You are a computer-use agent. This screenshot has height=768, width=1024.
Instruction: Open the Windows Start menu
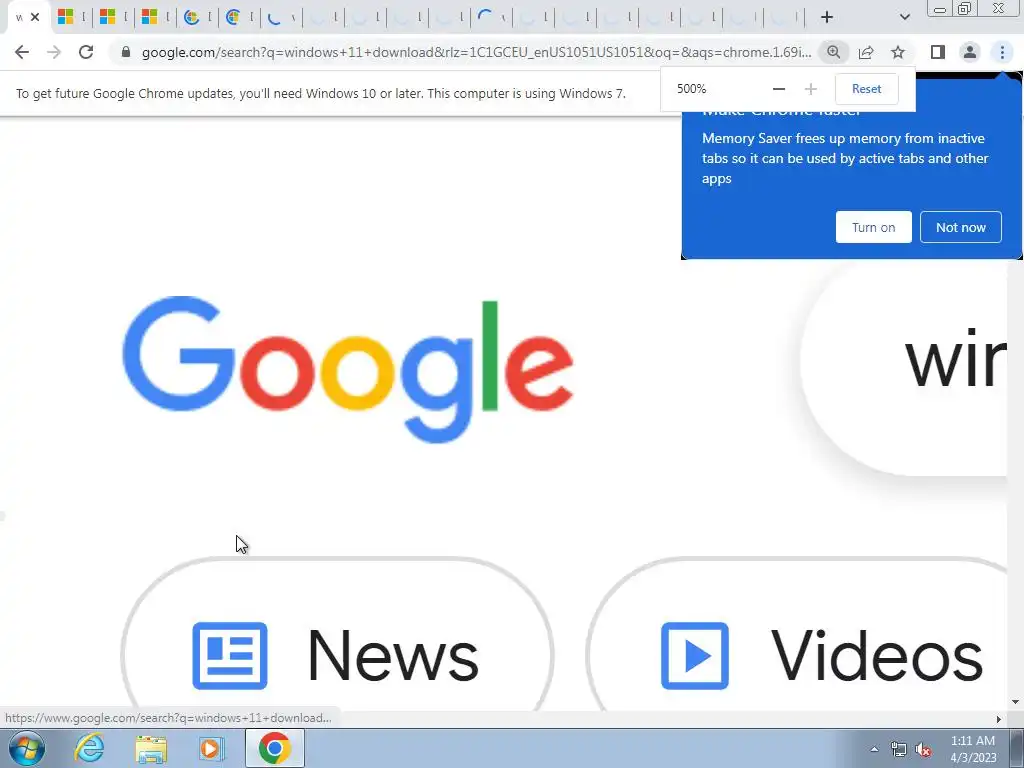27,748
